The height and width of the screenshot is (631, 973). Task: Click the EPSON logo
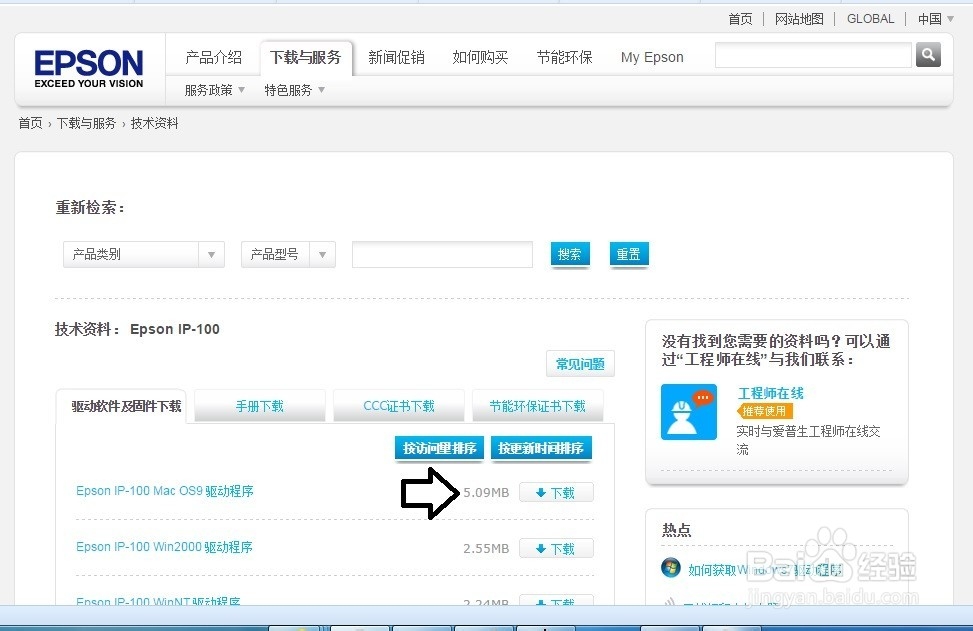pyautogui.click(x=89, y=69)
